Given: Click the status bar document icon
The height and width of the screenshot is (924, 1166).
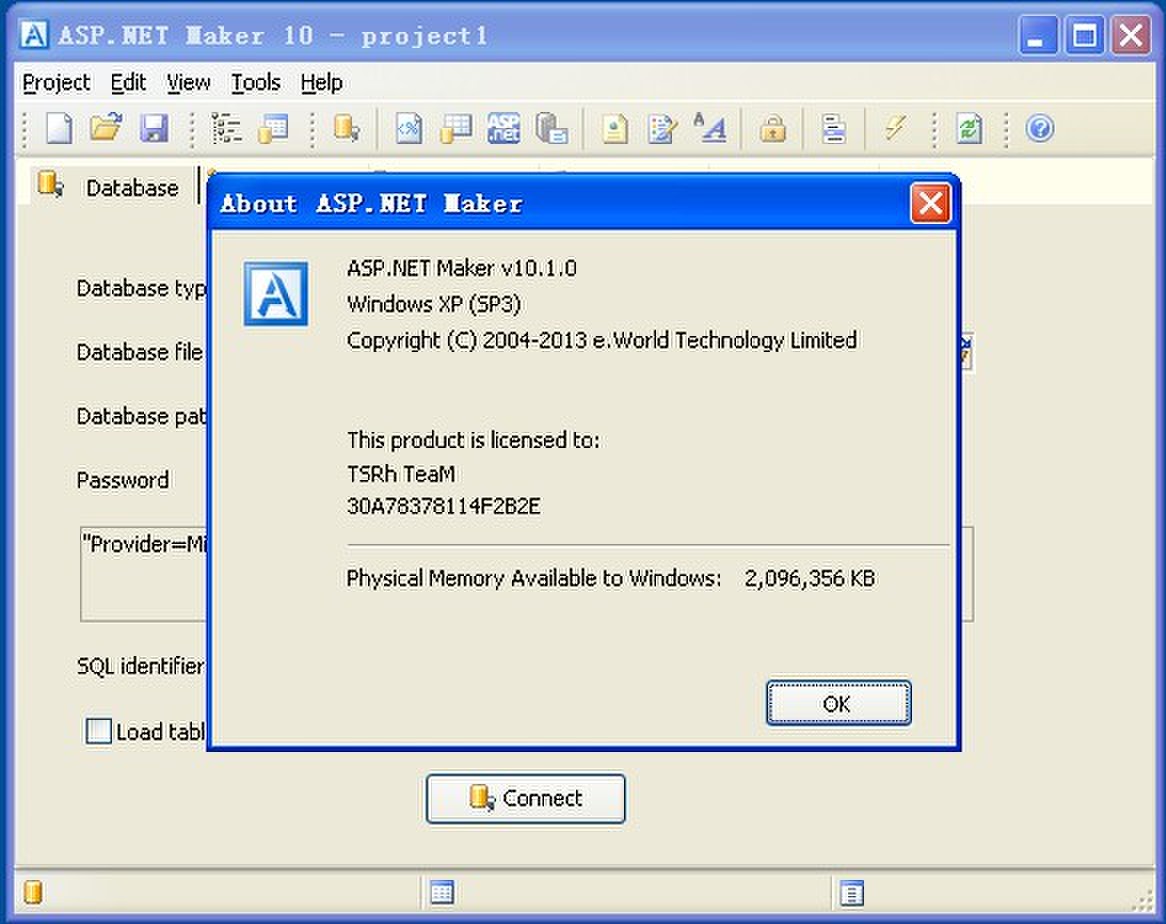Looking at the screenshot, I should (x=851, y=893).
